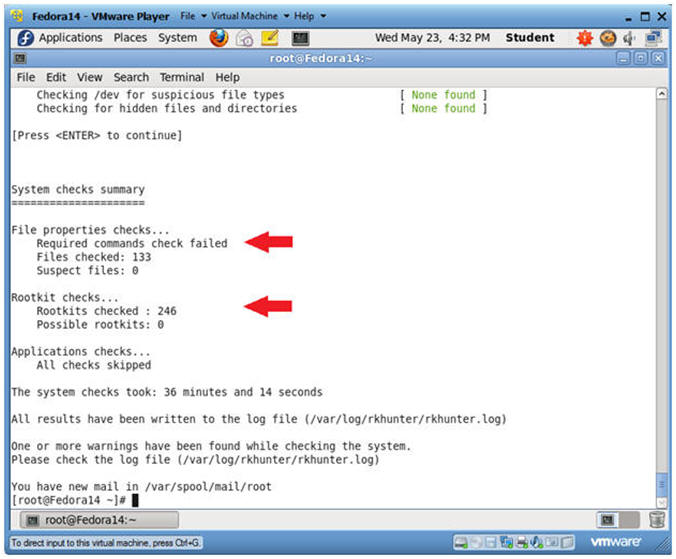The height and width of the screenshot is (559, 676).
Task: Click the last VMware device status icon
Action: point(567,543)
